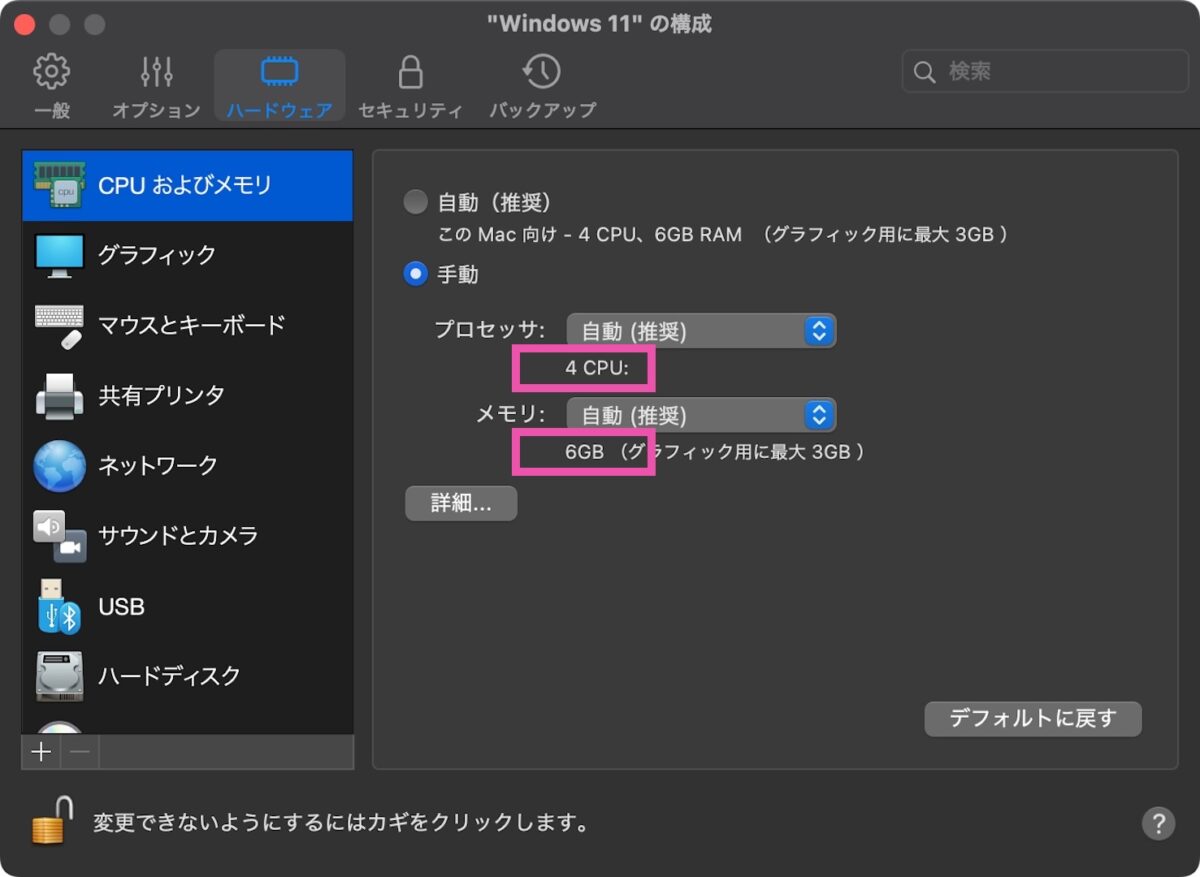Select the 自動（推奨） option
1200x877 pixels.
tap(414, 201)
